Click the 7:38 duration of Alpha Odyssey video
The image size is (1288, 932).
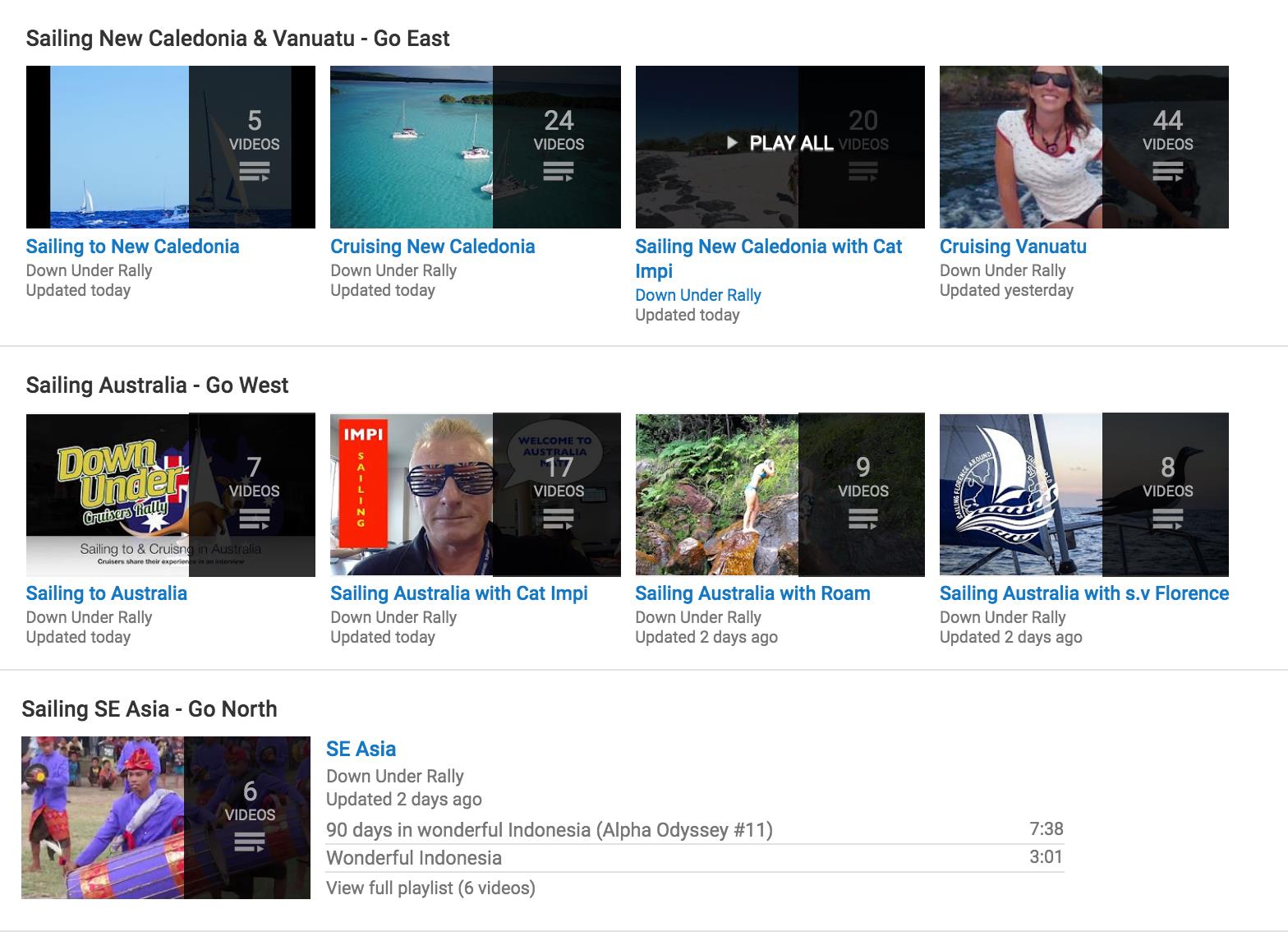(1046, 829)
